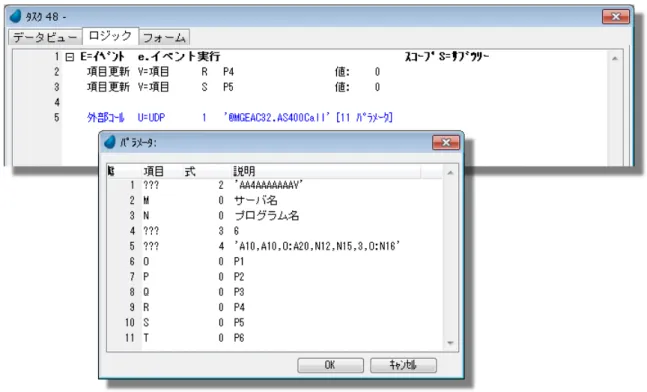Switch to the データビュー tab
This screenshot has width=647, height=392.
(x=45, y=38)
